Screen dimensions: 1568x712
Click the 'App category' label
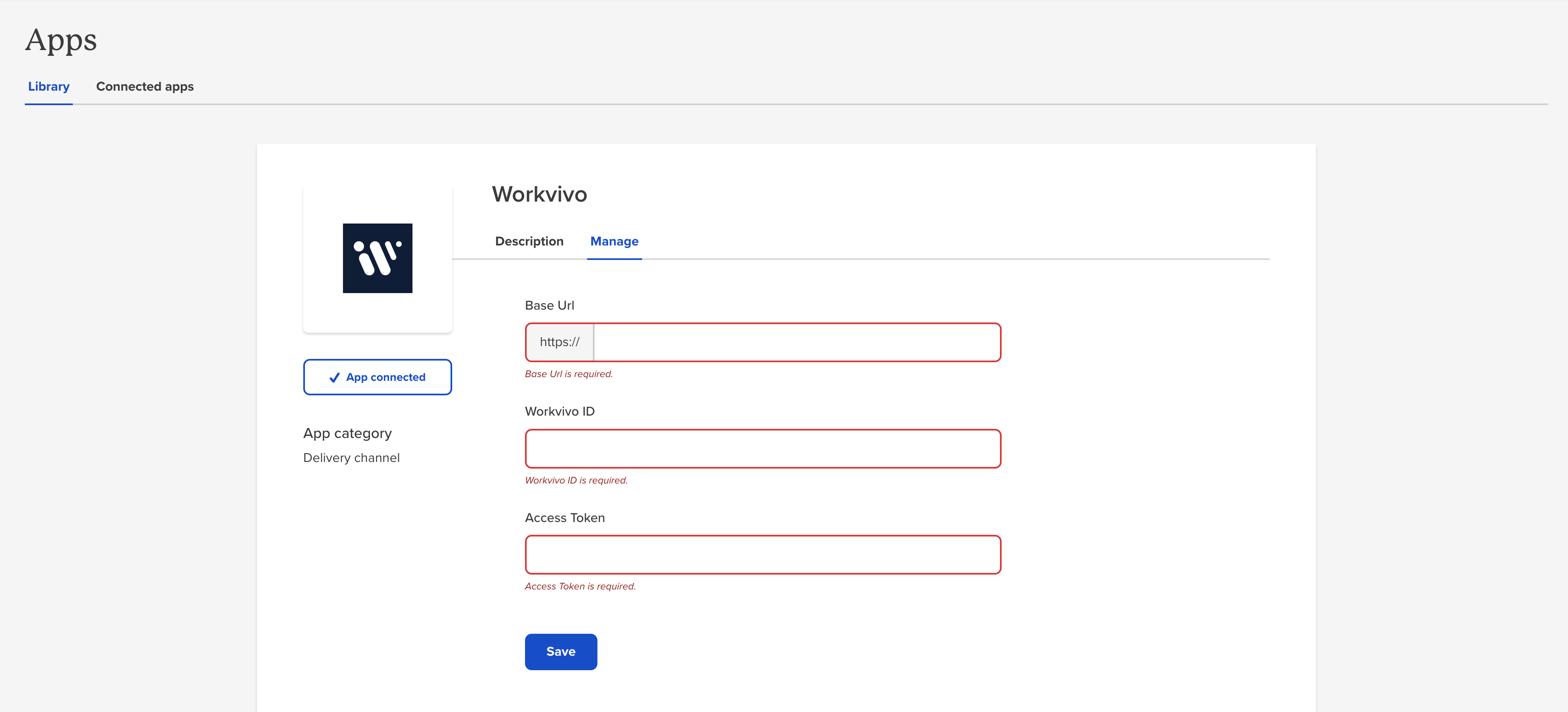(348, 433)
